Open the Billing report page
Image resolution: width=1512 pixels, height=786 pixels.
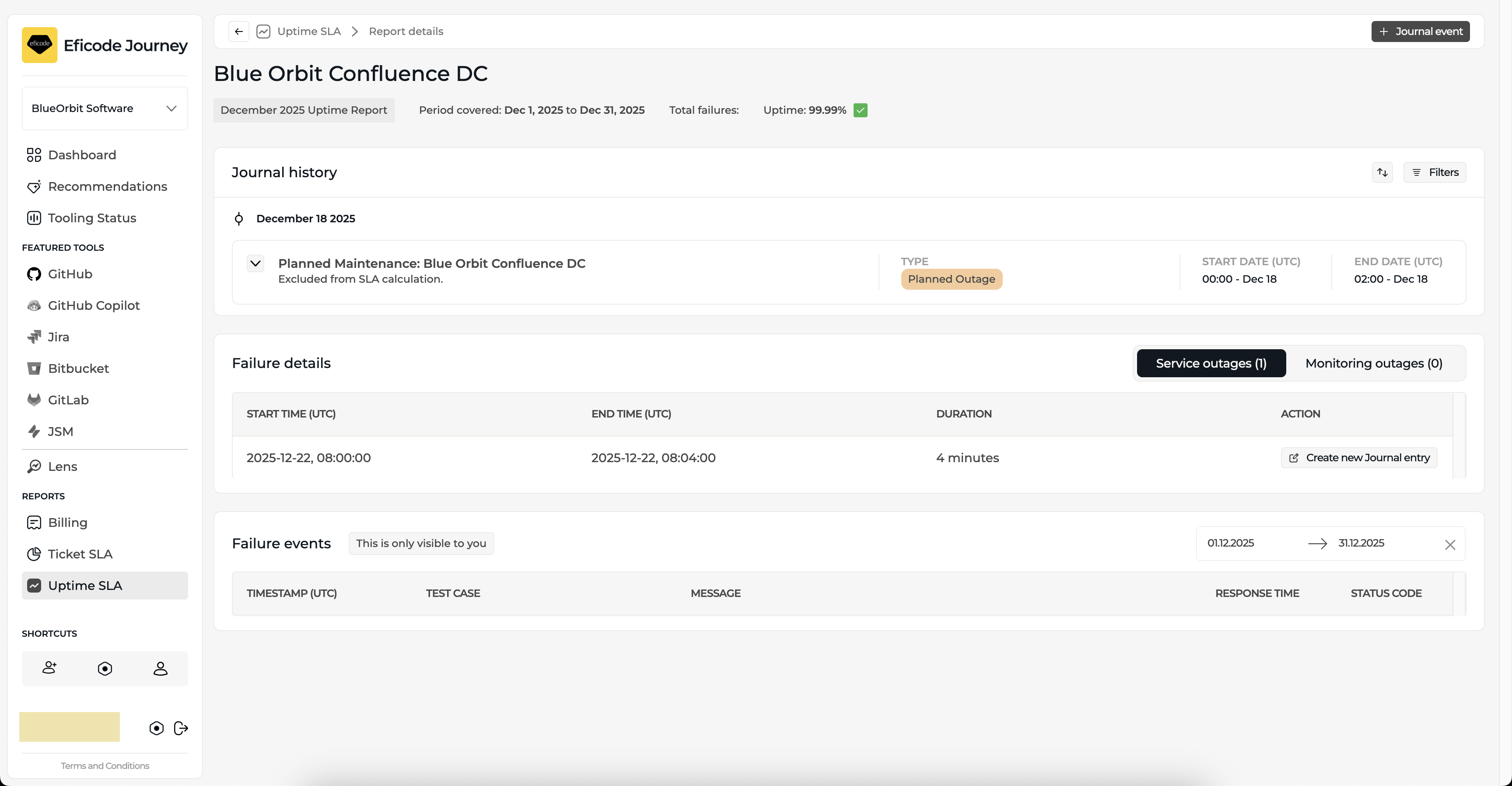67,523
